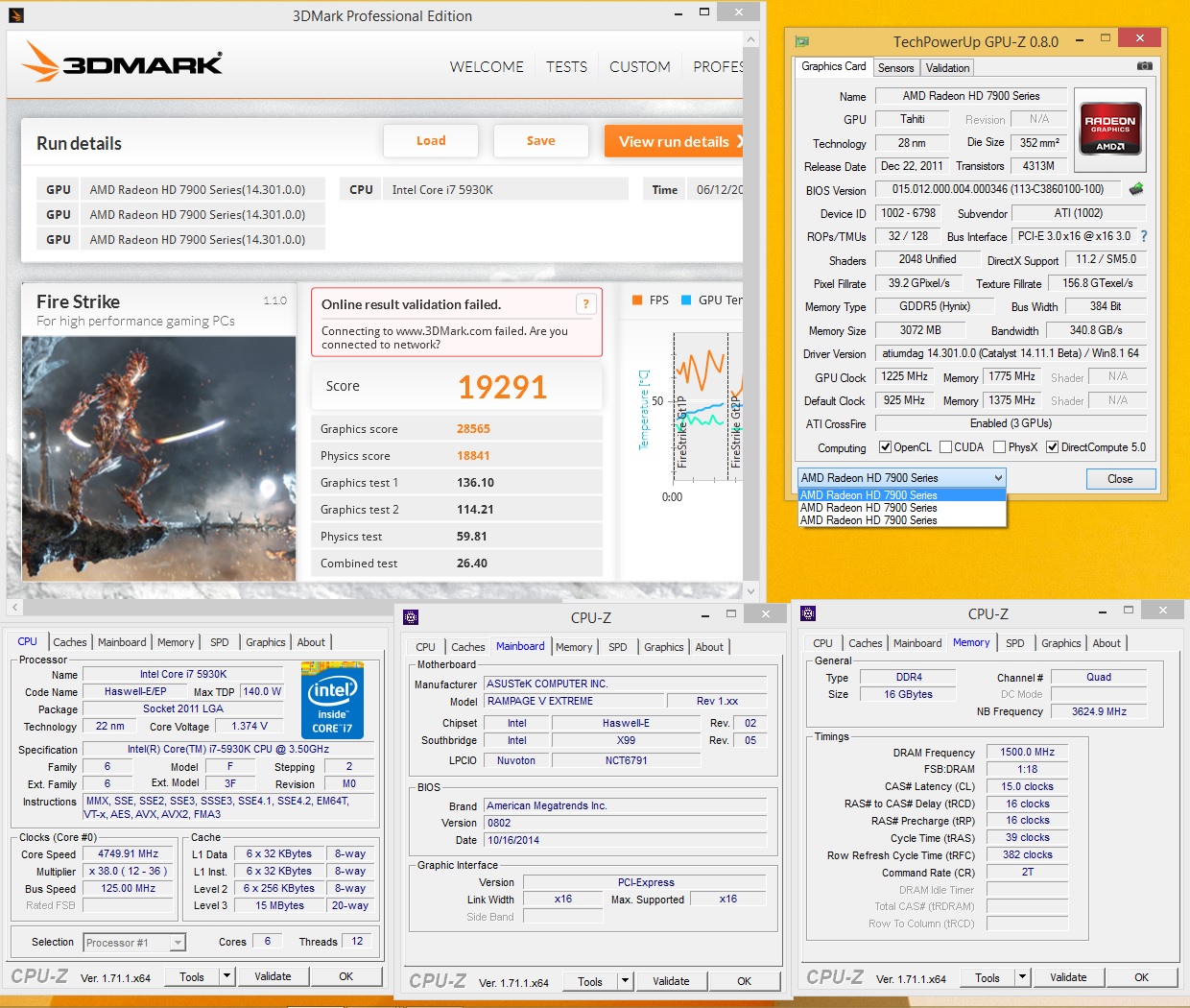The height and width of the screenshot is (1008, 1190).
Task: Switch to the Sensors tab in GPU-Z
Action: tap(895, 68)
